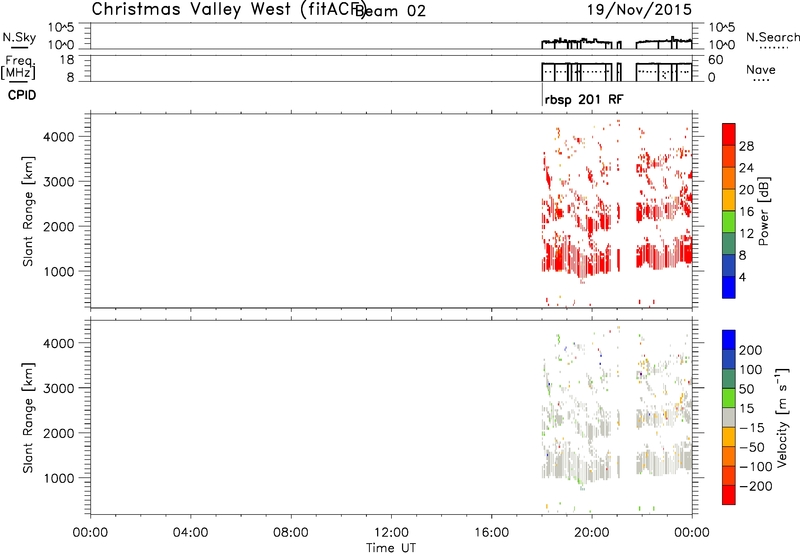Click the '-15' tick on the velocity colorbar
800x554 pixels.
(752, 428)
